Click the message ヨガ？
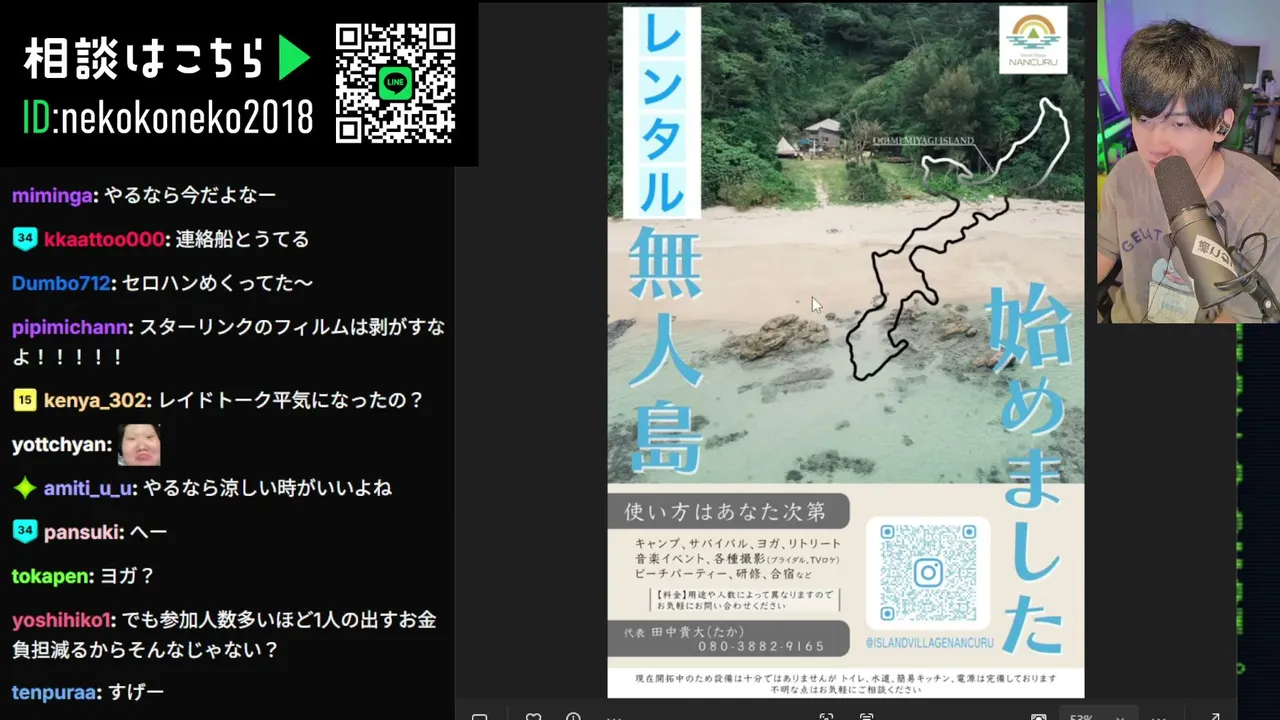 coord(129,576)
